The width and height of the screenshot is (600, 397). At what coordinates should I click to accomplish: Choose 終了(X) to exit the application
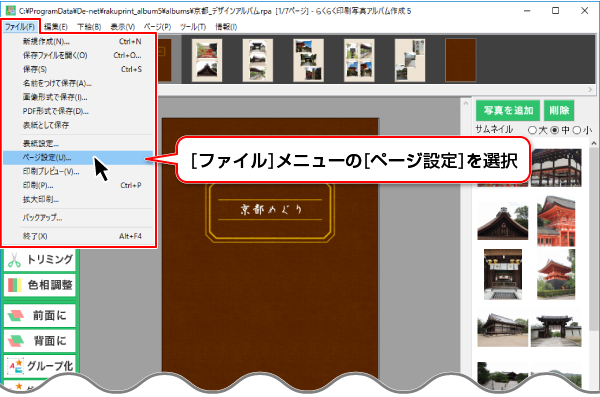coord(78,236)
